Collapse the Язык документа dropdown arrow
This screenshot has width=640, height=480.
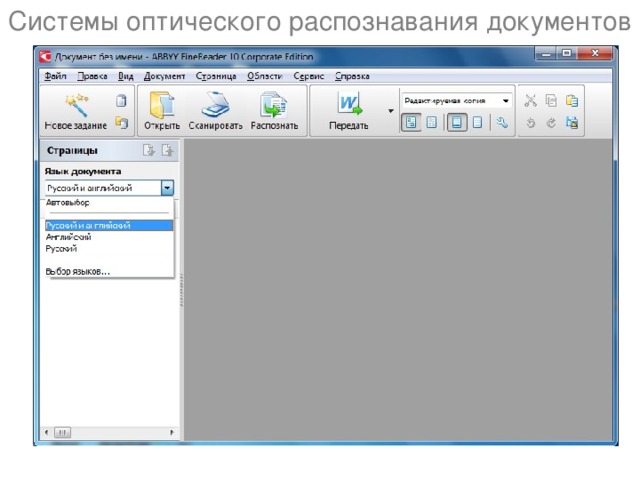[x=167, y=188]
